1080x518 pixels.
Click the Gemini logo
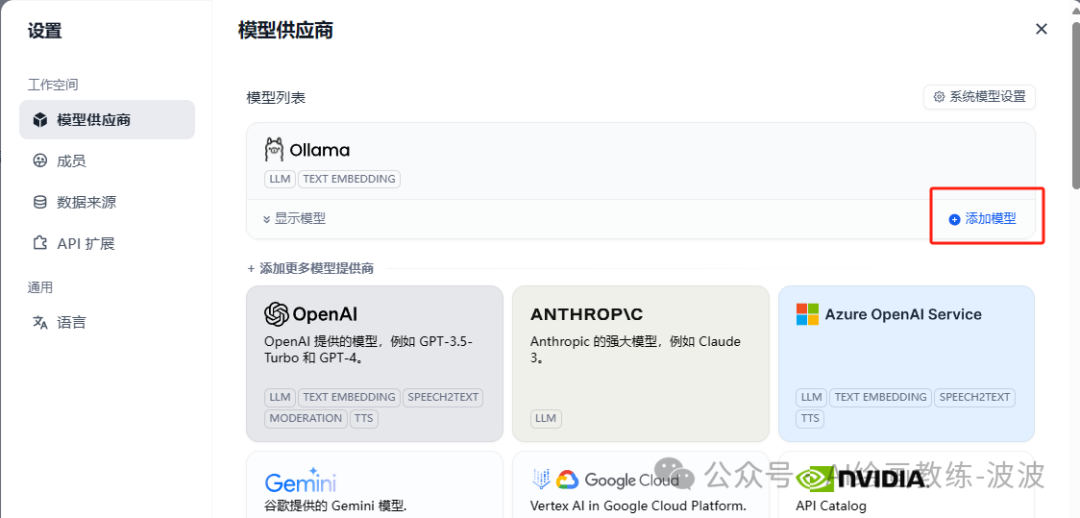[300, 479]
